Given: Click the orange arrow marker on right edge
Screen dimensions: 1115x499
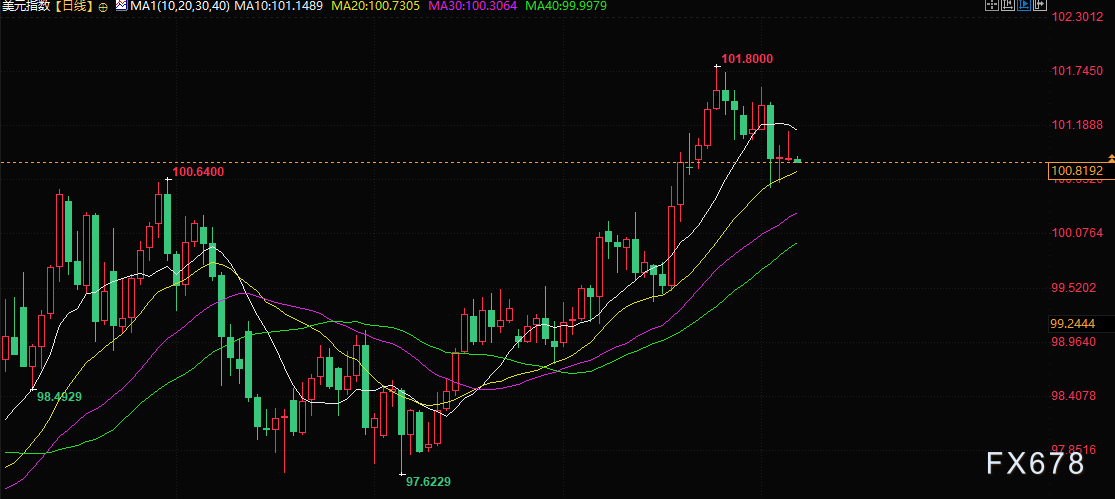Looking at the screenshot, I should click(x=1111, y=156).
